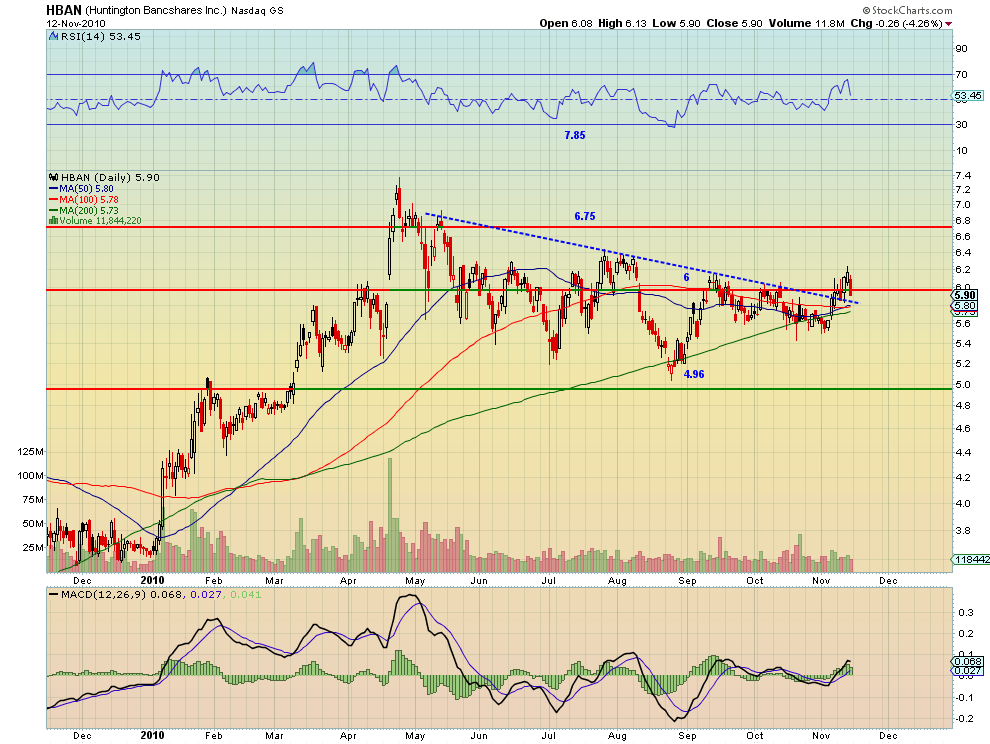Click the Huntington Bancshares Inc. company name
Viewport: 990px width, 744px height.
[155, 11]
